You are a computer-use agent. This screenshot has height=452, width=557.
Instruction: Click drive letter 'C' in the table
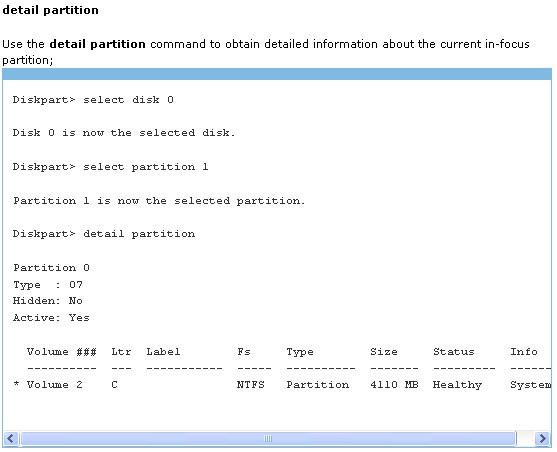tap(114, 385)
